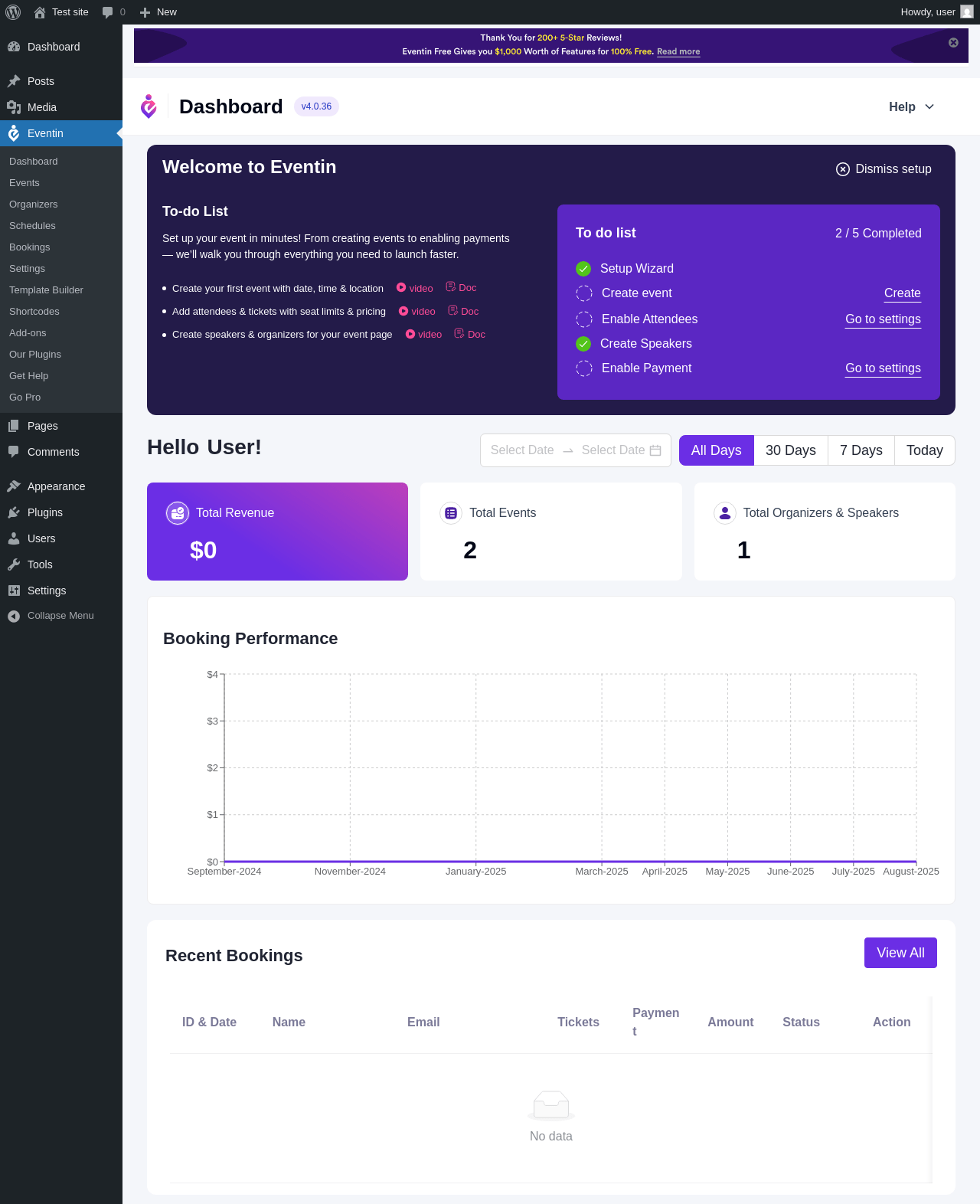Select the All Days filter
Image resolution: width=980 pixels, height=1204 pixels.
(x=717, y=450)
